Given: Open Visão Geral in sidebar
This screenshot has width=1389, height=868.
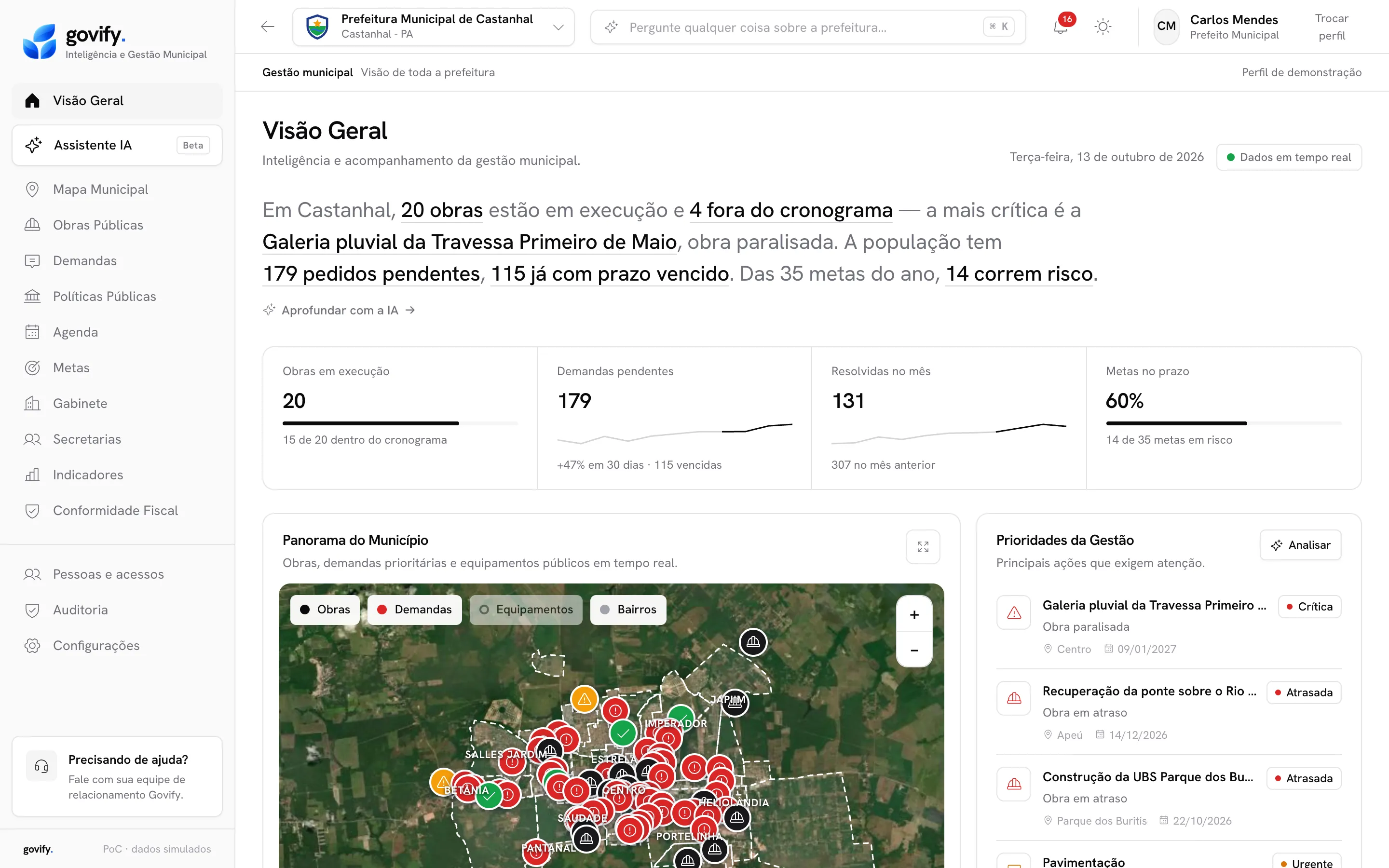Looking at the screenshot, I should click(x=117, y=100).
